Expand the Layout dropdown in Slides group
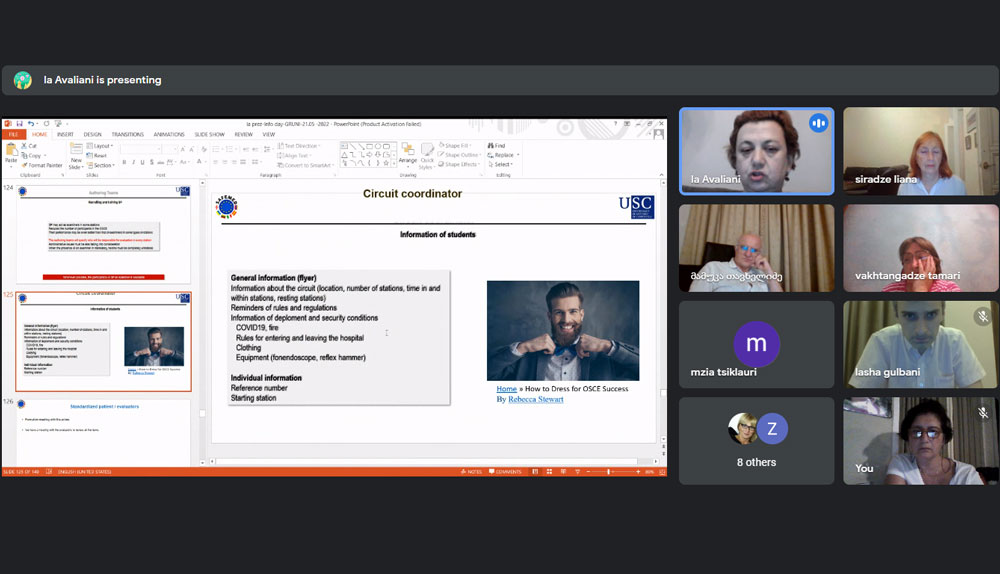The width and height of the screenshot is (1000, 574). [102, 146]
